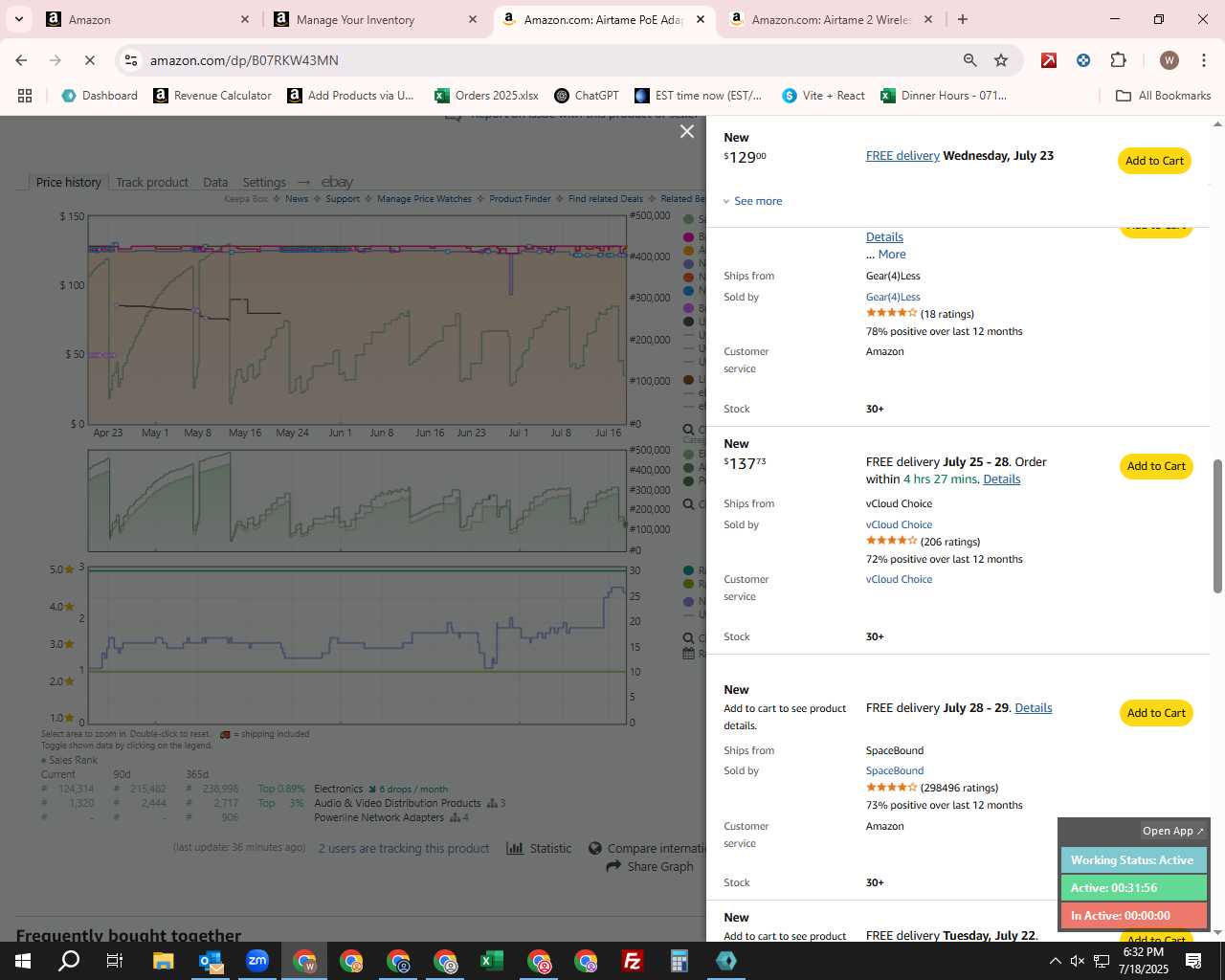Open the Keepa Statistic chart icon

pos(515,848)
